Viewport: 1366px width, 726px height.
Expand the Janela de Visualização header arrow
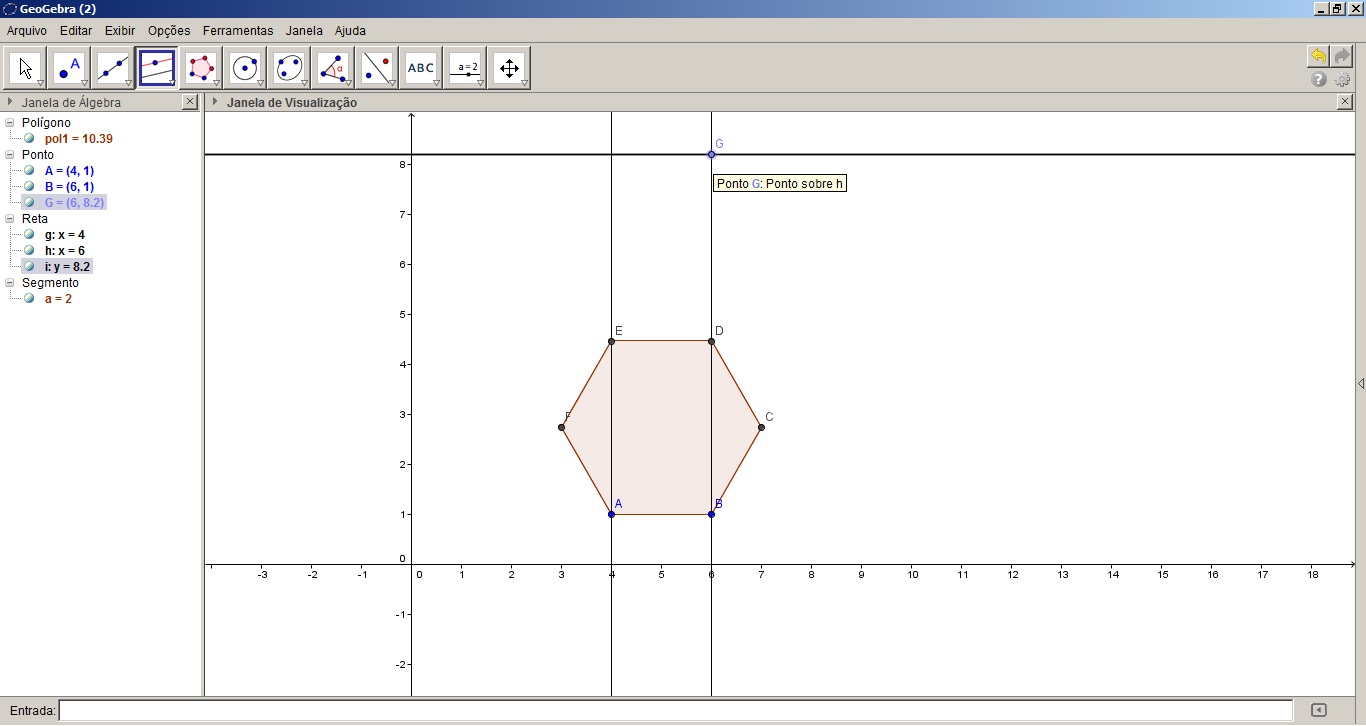click(215, 102)
